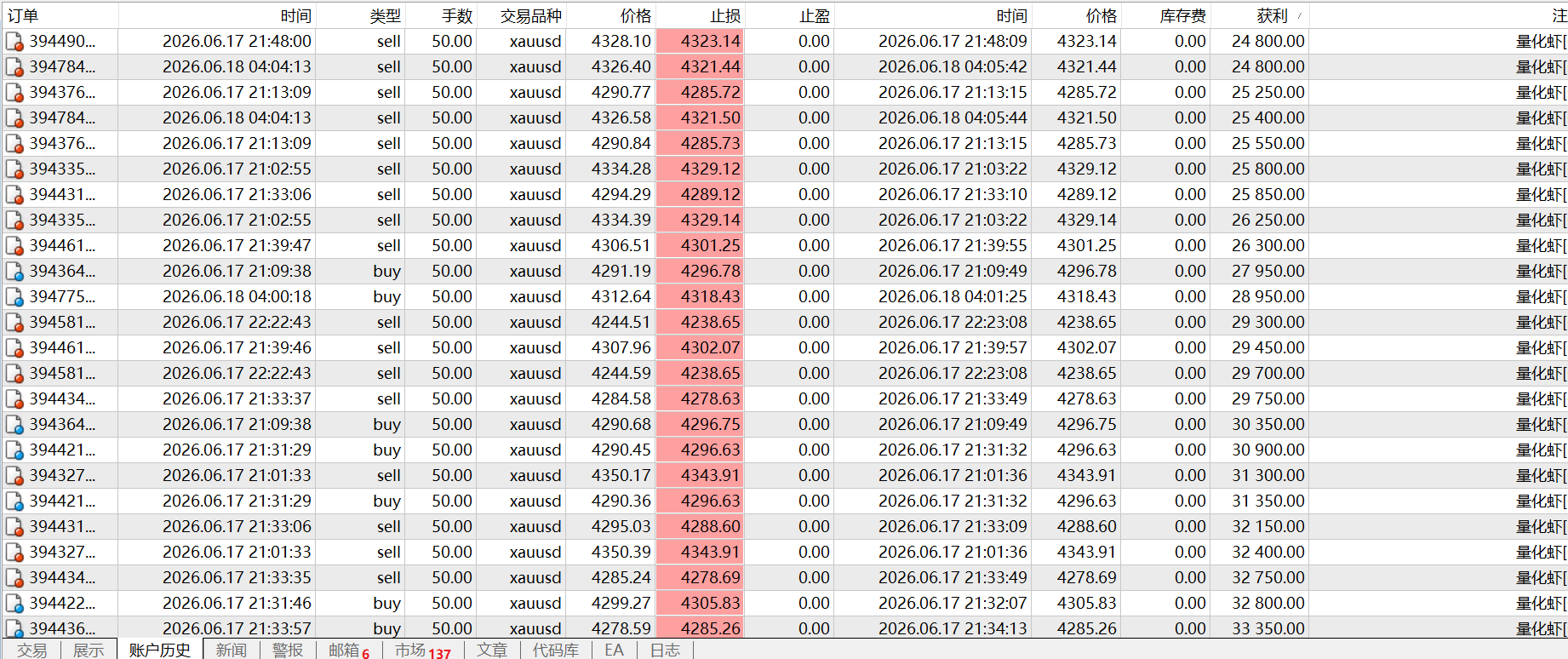Select order icon for row priced 4307.96
1568x659 pixels.
(x=14, y=348)
